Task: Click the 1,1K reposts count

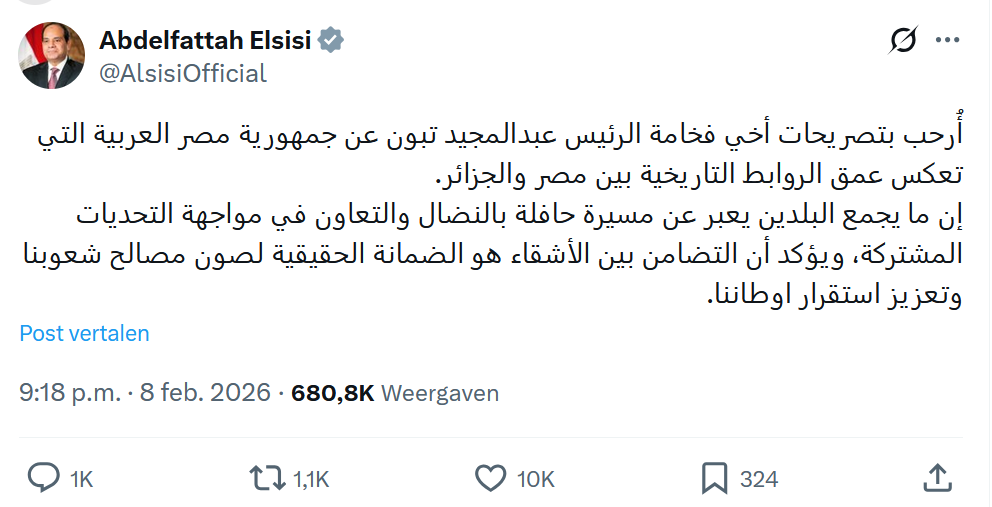Action: click(x=311, y=479)
